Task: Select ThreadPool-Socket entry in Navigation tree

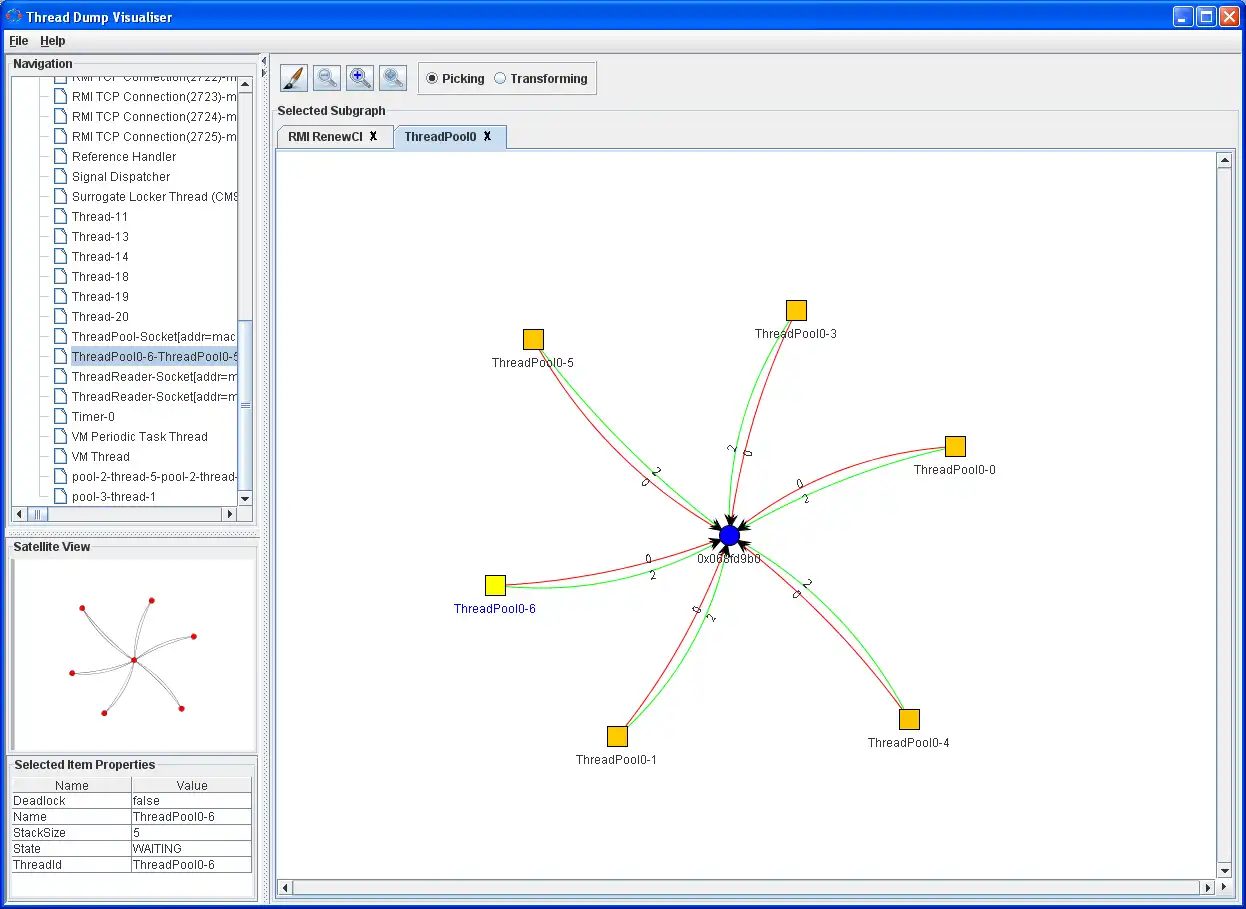Action: [154, 337]
